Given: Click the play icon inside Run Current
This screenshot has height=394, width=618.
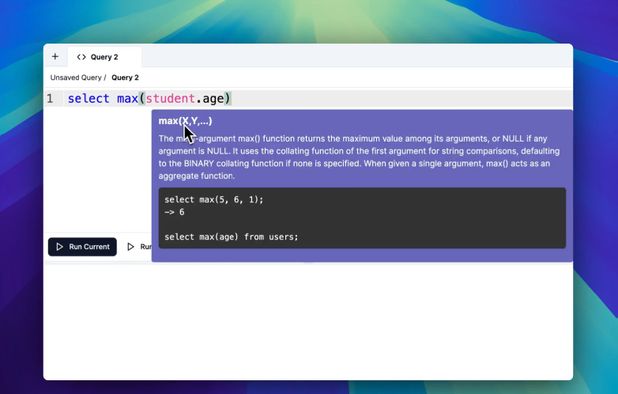Looking at the screenshot, I should coord(60,247).
